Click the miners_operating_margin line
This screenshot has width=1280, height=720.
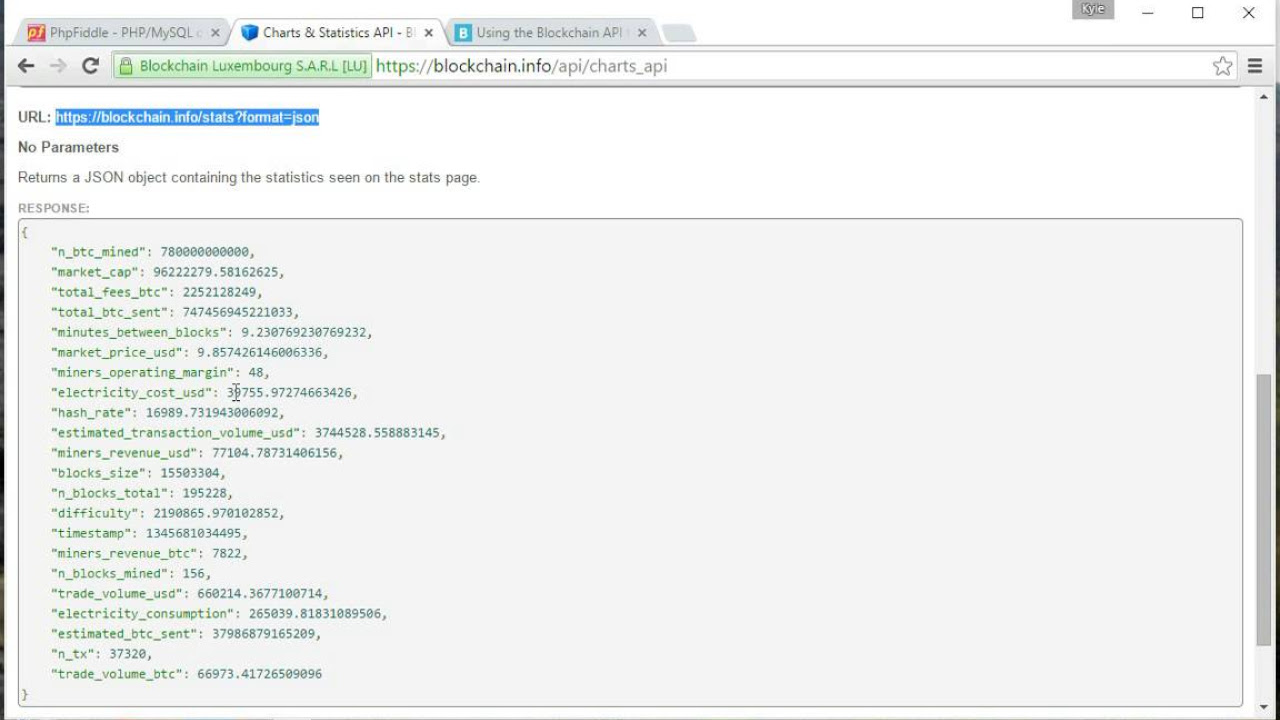160,372
